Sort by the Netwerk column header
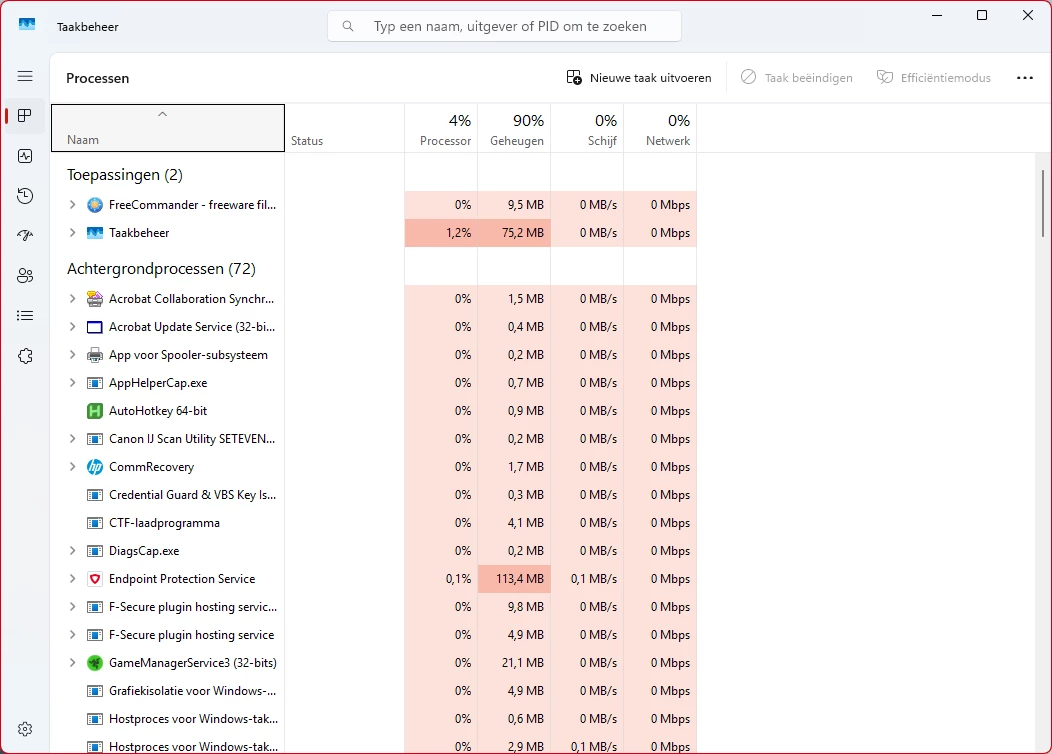Screen dimensions: 1052x754 coord(661,127)
